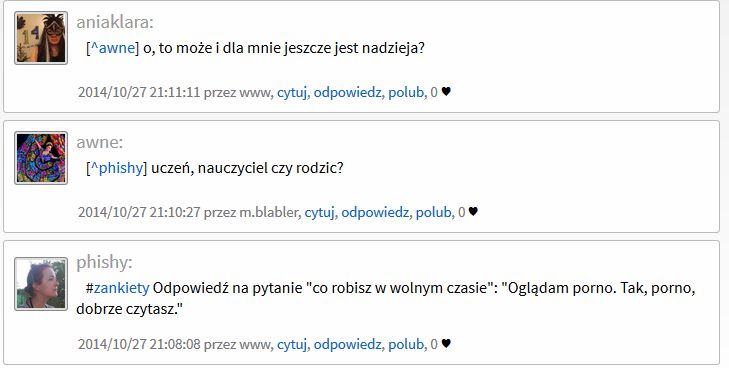
Task: Open aniaklara's masked avatar picture
Action: click(x=41, y=38)
